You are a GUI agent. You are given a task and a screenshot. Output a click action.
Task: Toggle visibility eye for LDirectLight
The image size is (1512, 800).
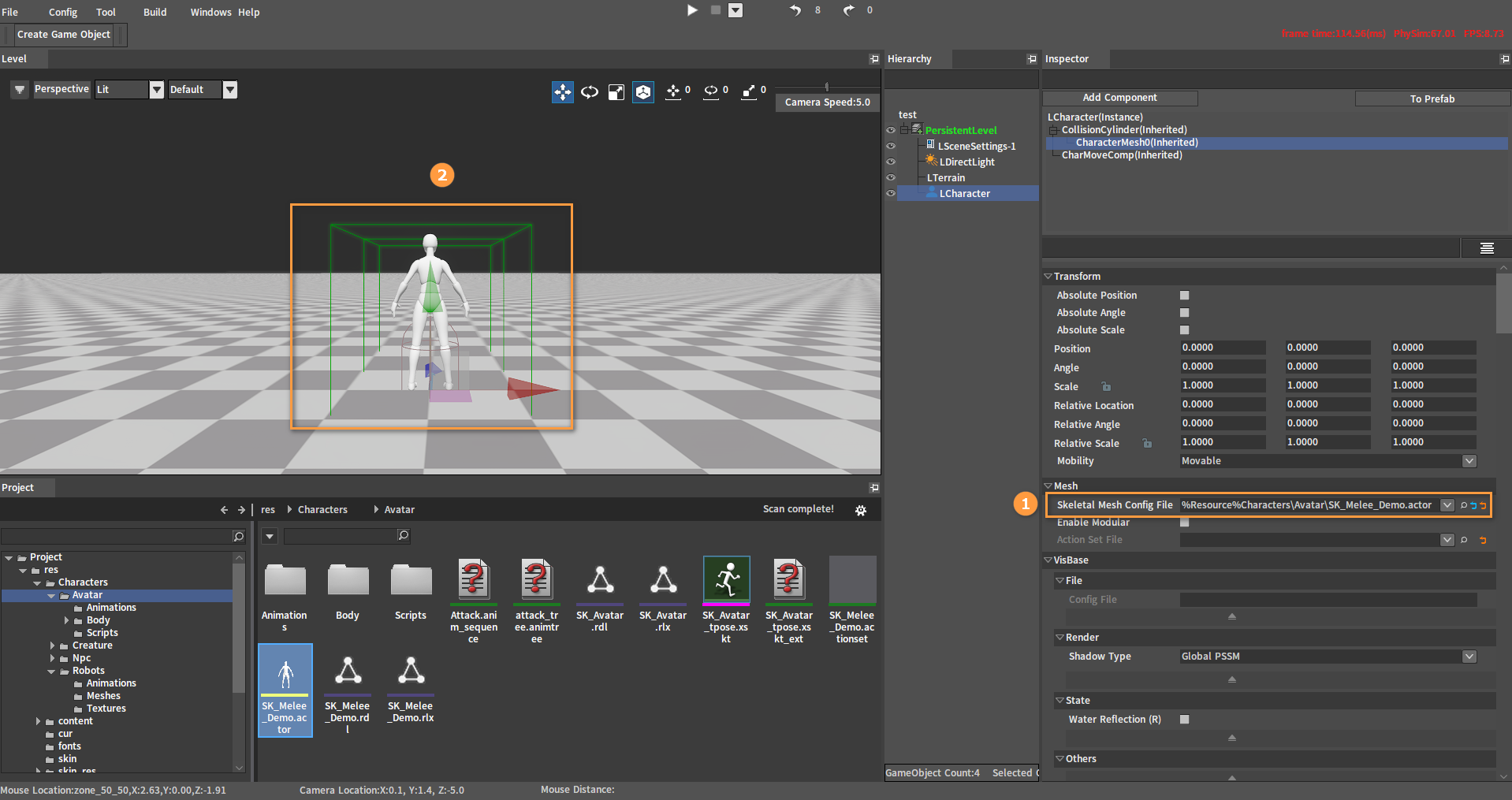click(x=891, y=162)
